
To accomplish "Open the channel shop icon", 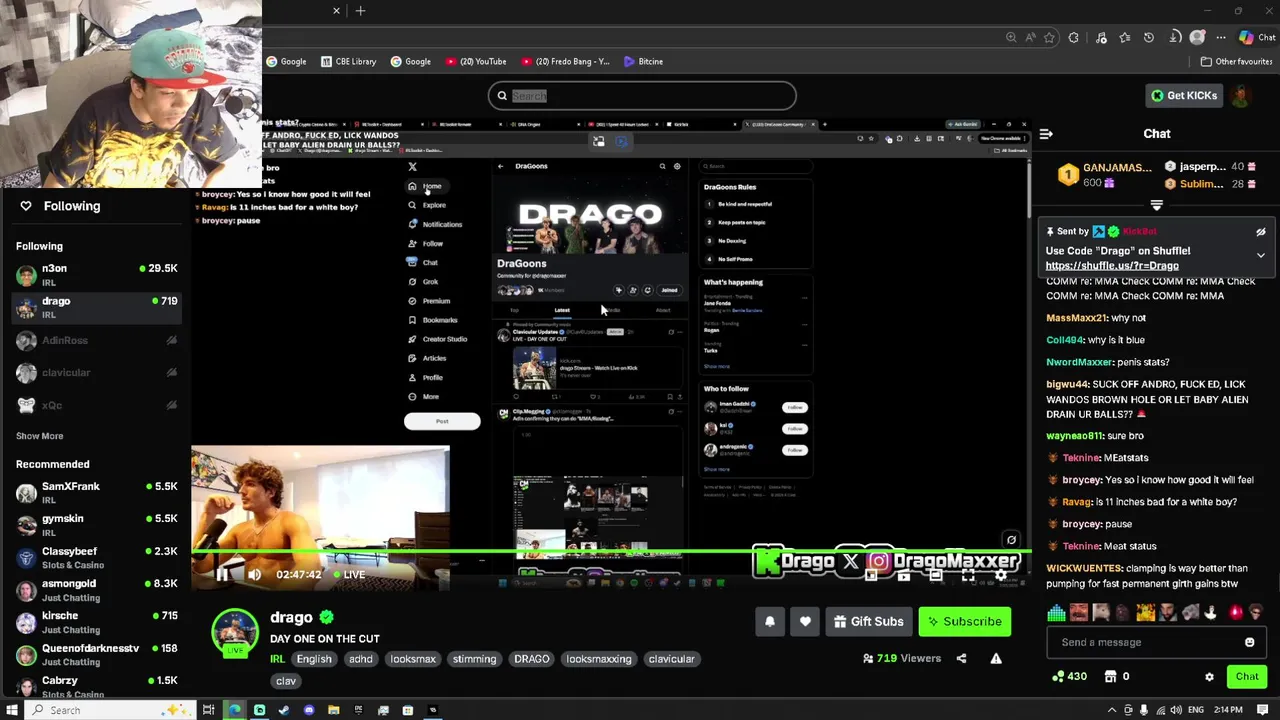I will (1110, 677).
